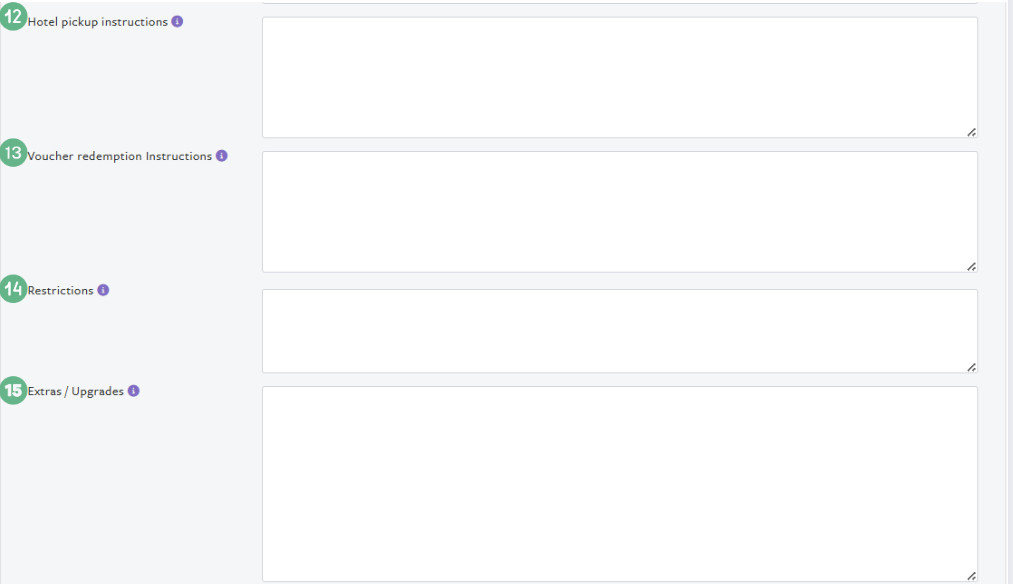
Task: Focus the Hotel pickup instructions text area
Action: point(620,78)
